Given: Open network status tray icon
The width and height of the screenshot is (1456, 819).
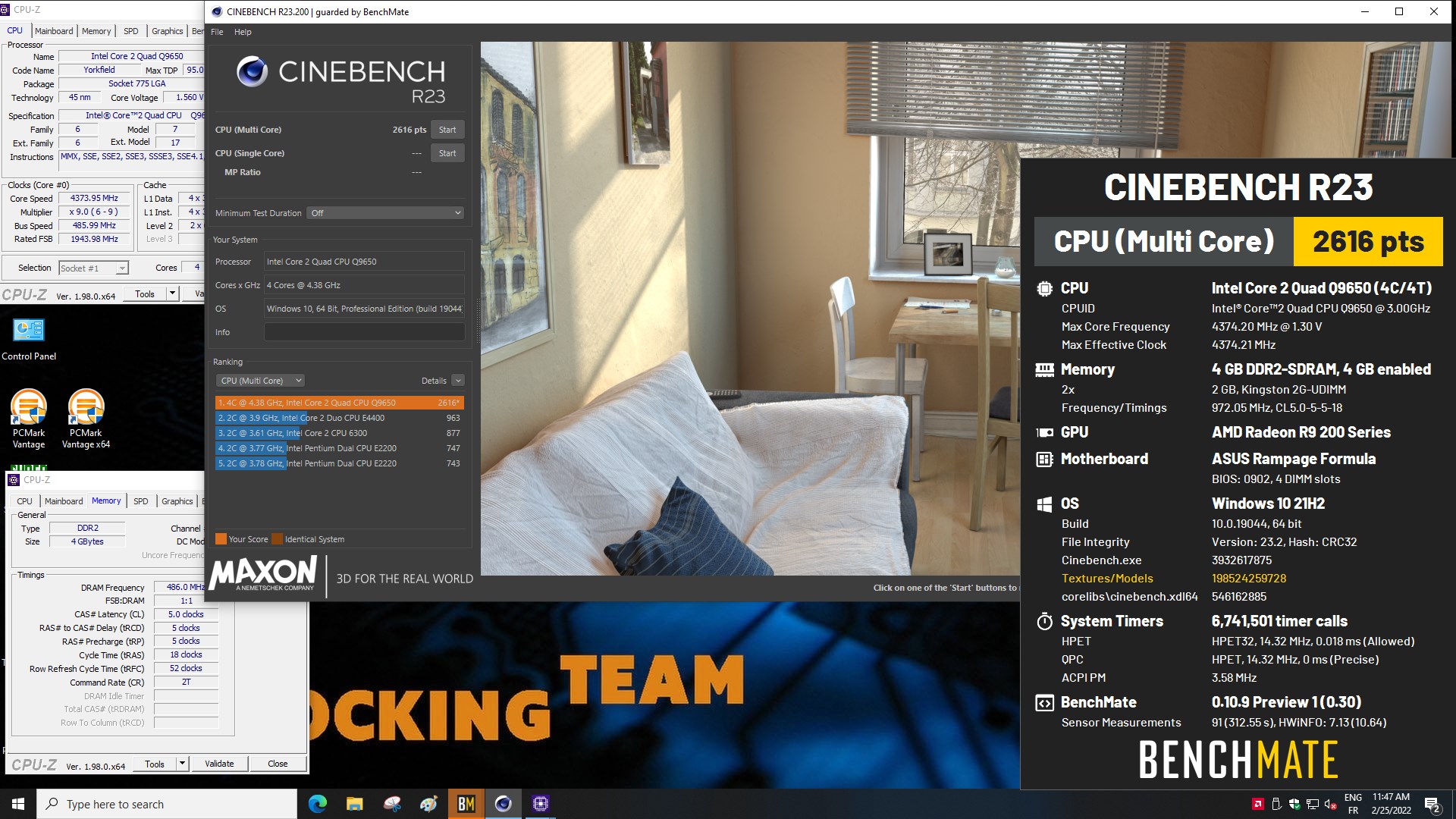Looking at the screenshot, I should tap(1313, 804).
